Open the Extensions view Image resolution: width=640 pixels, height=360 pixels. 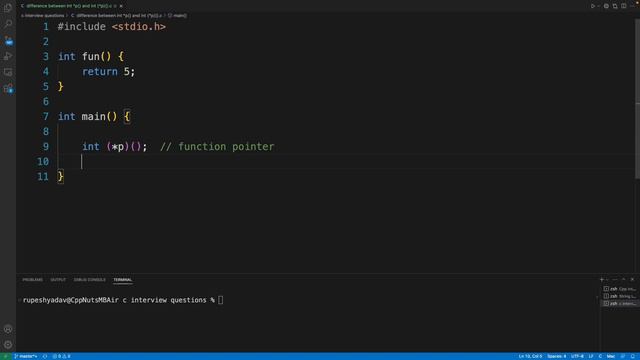pos(8,89)
